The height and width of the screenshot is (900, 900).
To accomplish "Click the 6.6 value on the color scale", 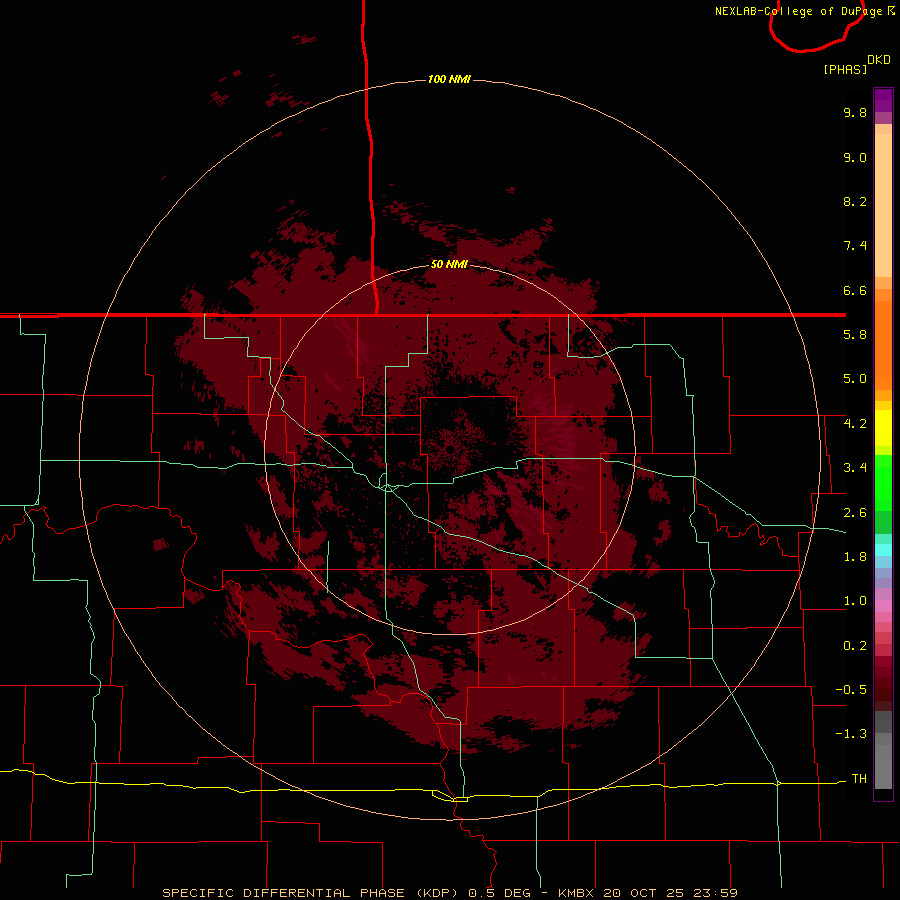I will coord(855,290).
